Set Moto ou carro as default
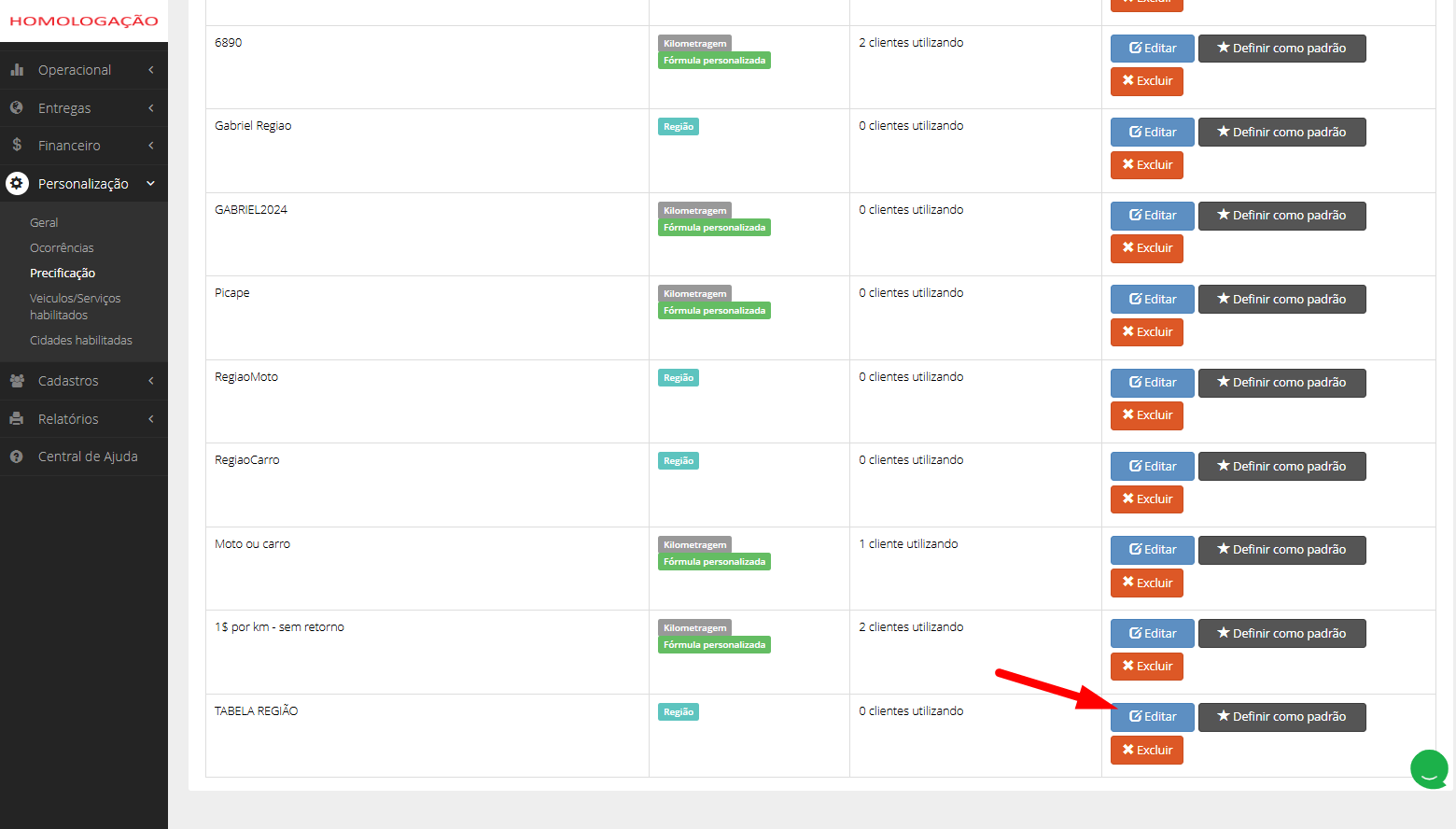 [1281, 550]
